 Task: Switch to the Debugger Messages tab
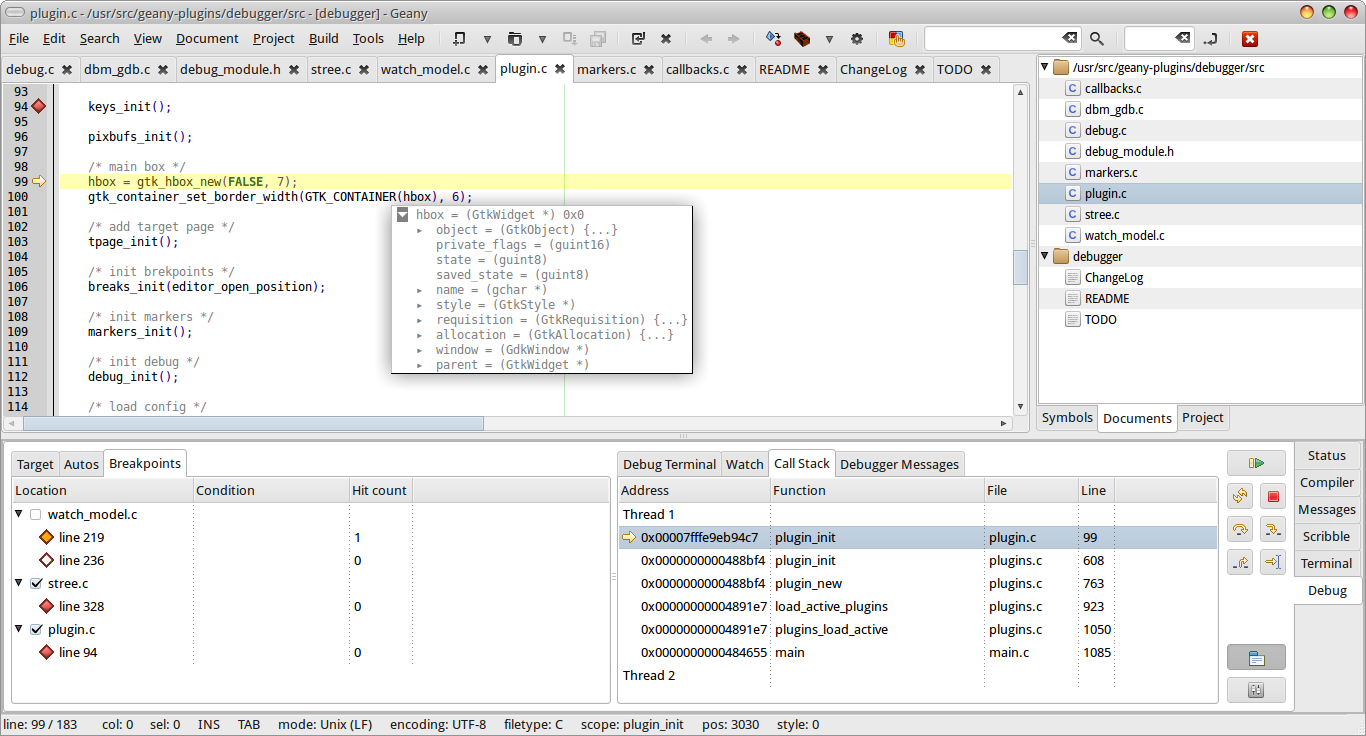[x=900, y=464]
